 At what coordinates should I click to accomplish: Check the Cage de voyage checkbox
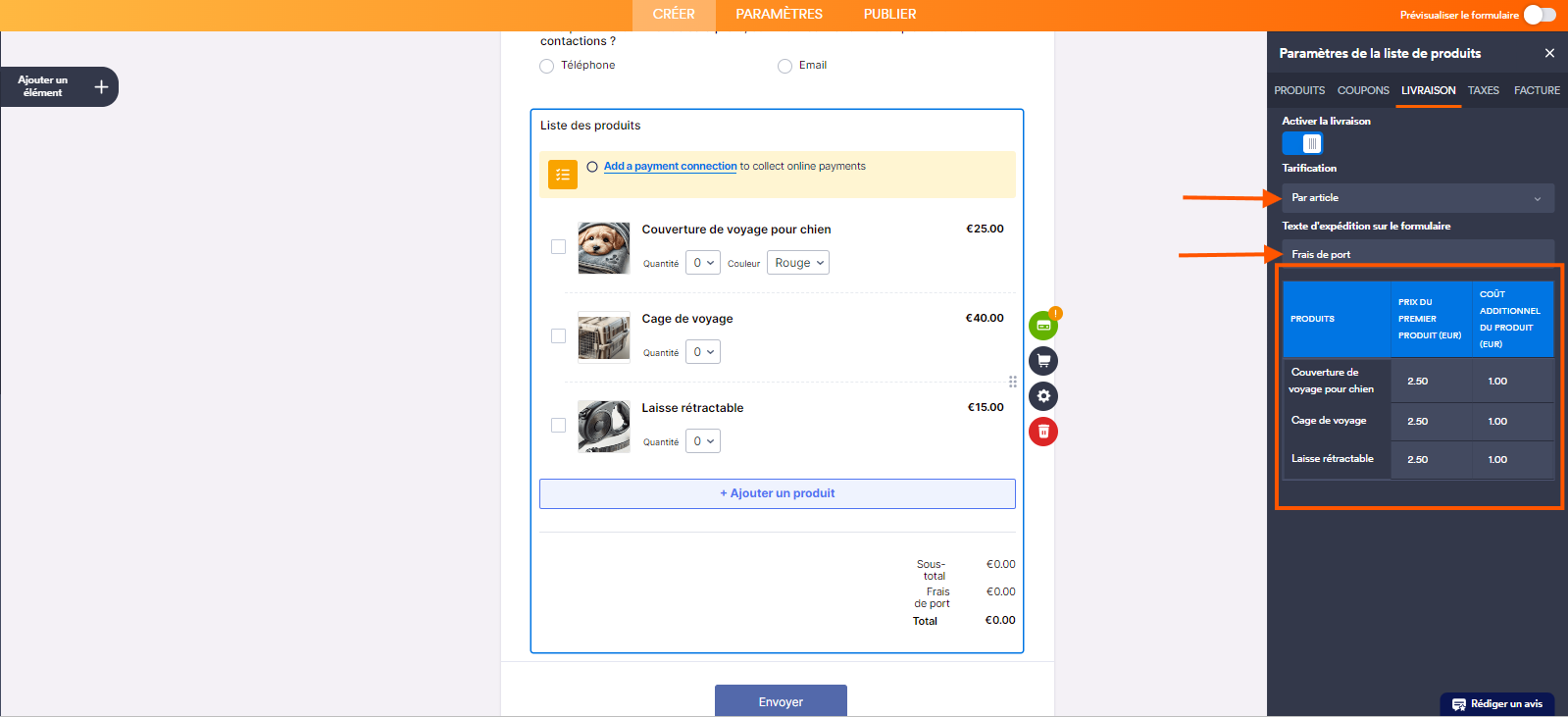point(558,336)
